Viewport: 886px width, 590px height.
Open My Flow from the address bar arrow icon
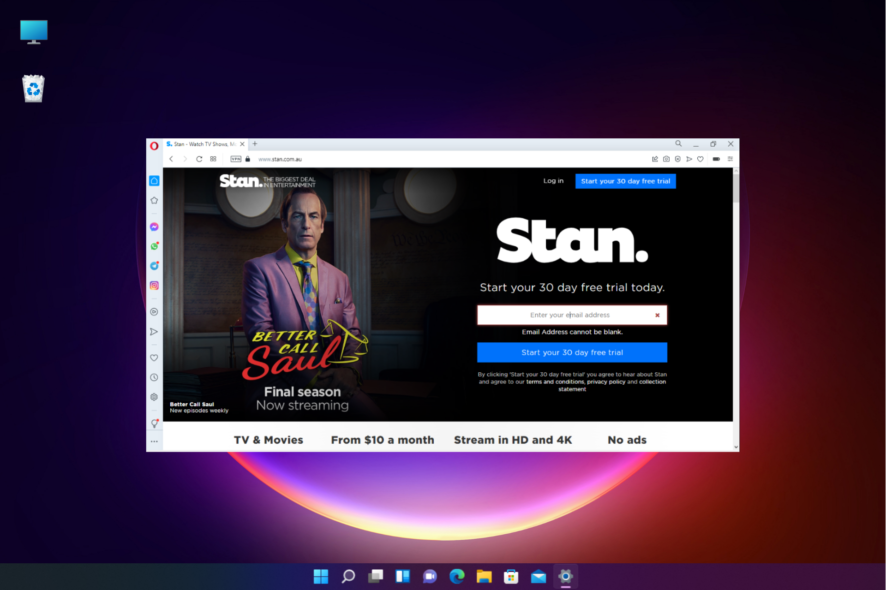coord(689,159)
